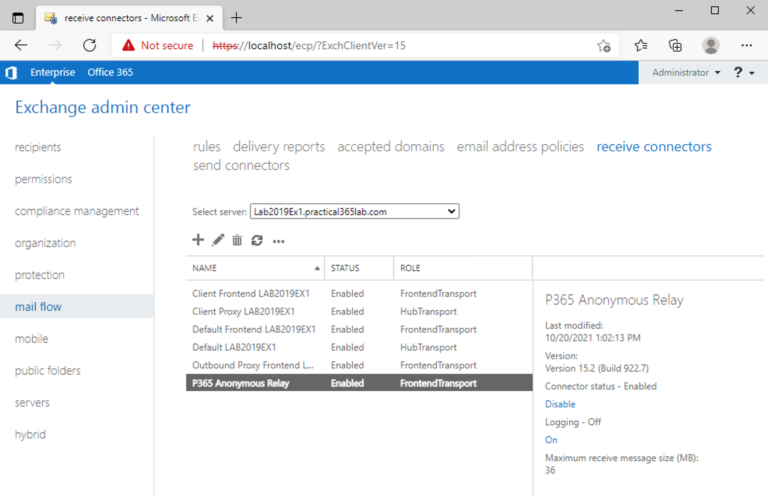Reload the page in the browser

click(89, 45)
